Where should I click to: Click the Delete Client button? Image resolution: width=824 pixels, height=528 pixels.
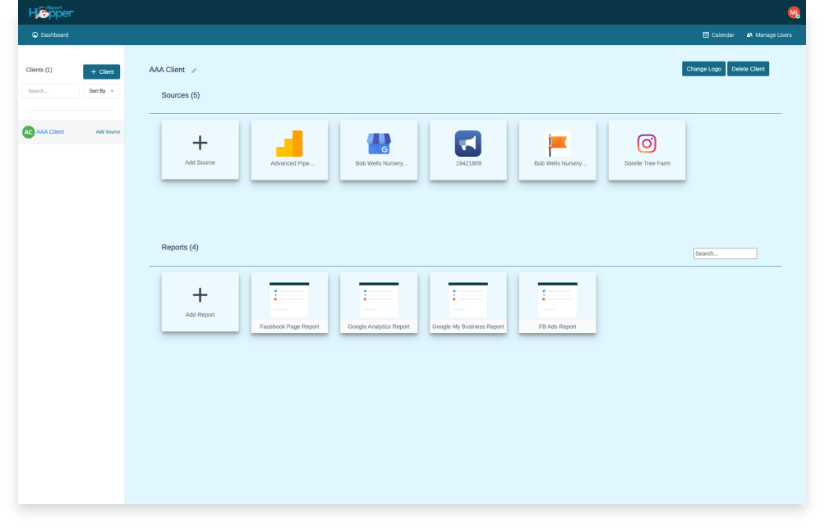tap(748, 69)
